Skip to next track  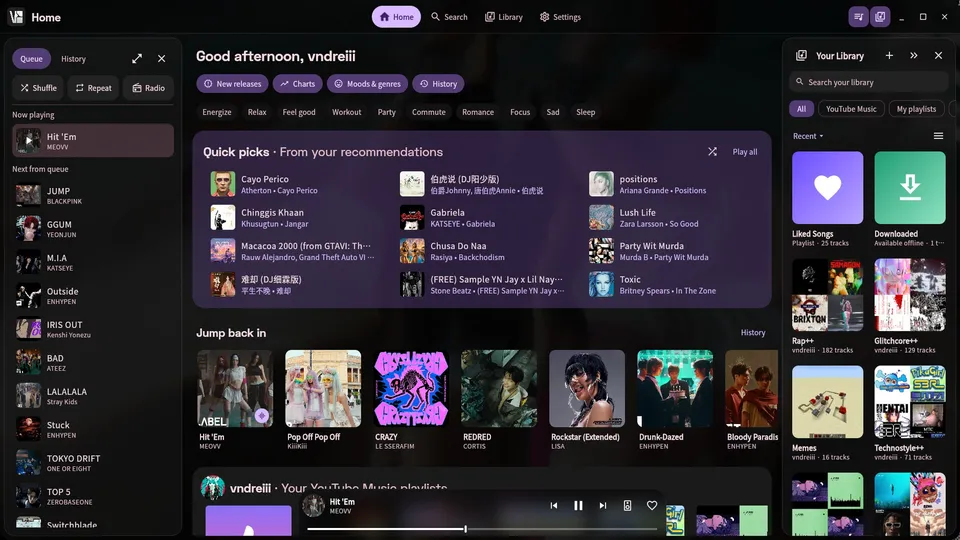(602, 506)
